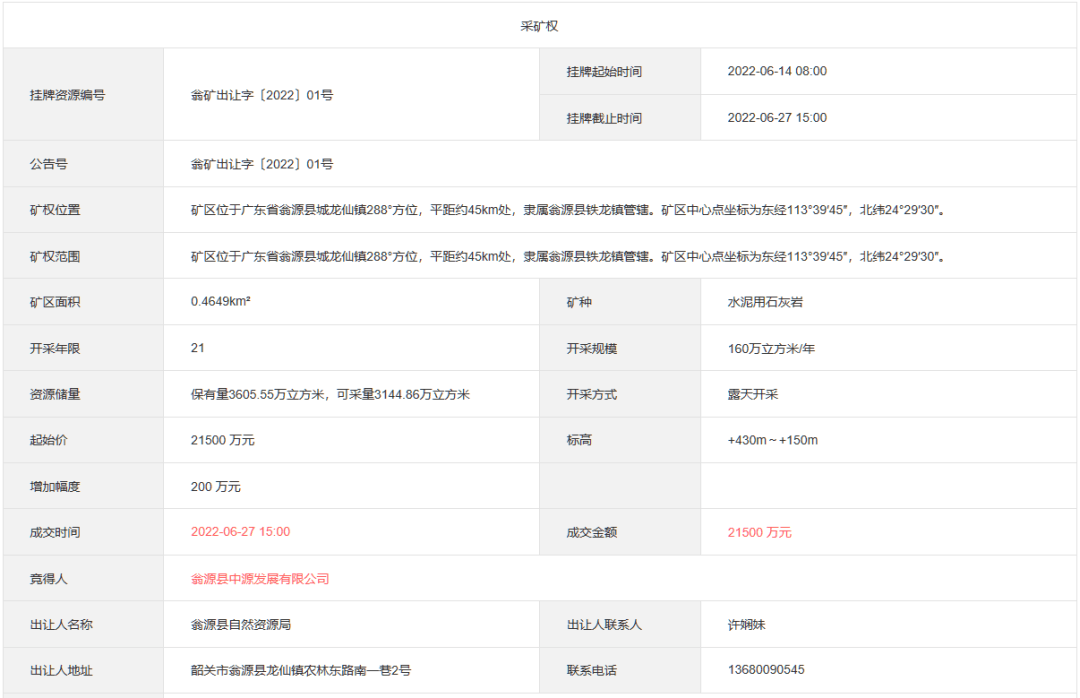
Task: Click the transferor name 翁源县自然资源局
Action: coord(240,625)
